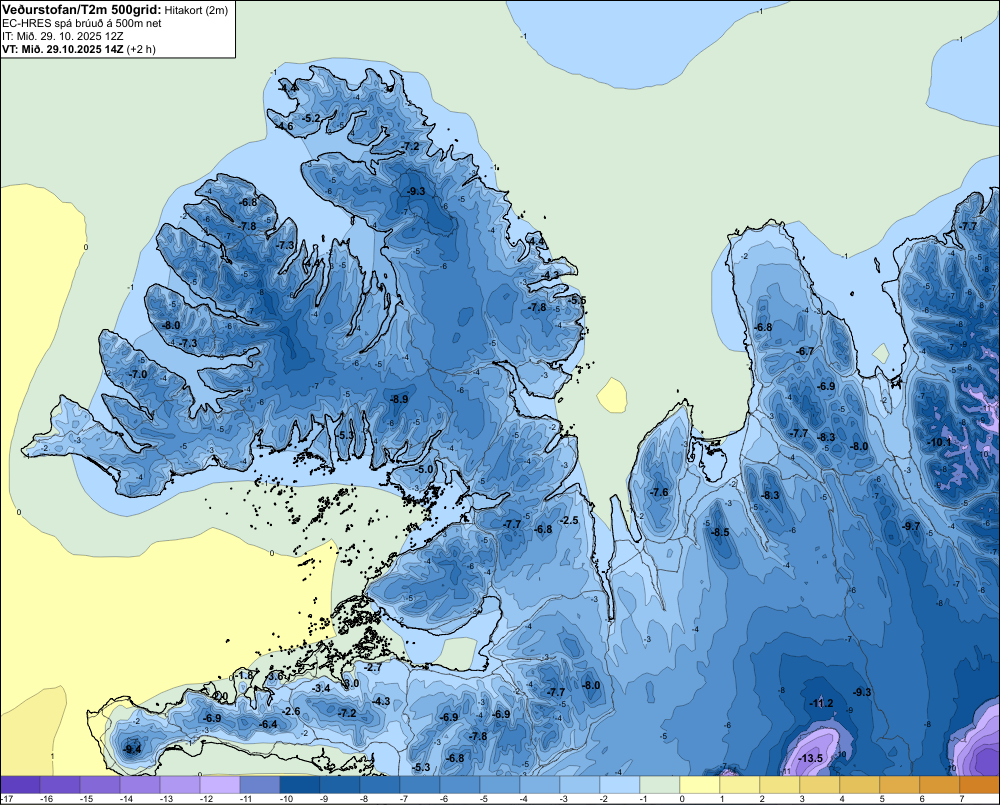Click the -2.7 temperature label
The width and height of the screenshot is (1000, 805).
[374, 667]
